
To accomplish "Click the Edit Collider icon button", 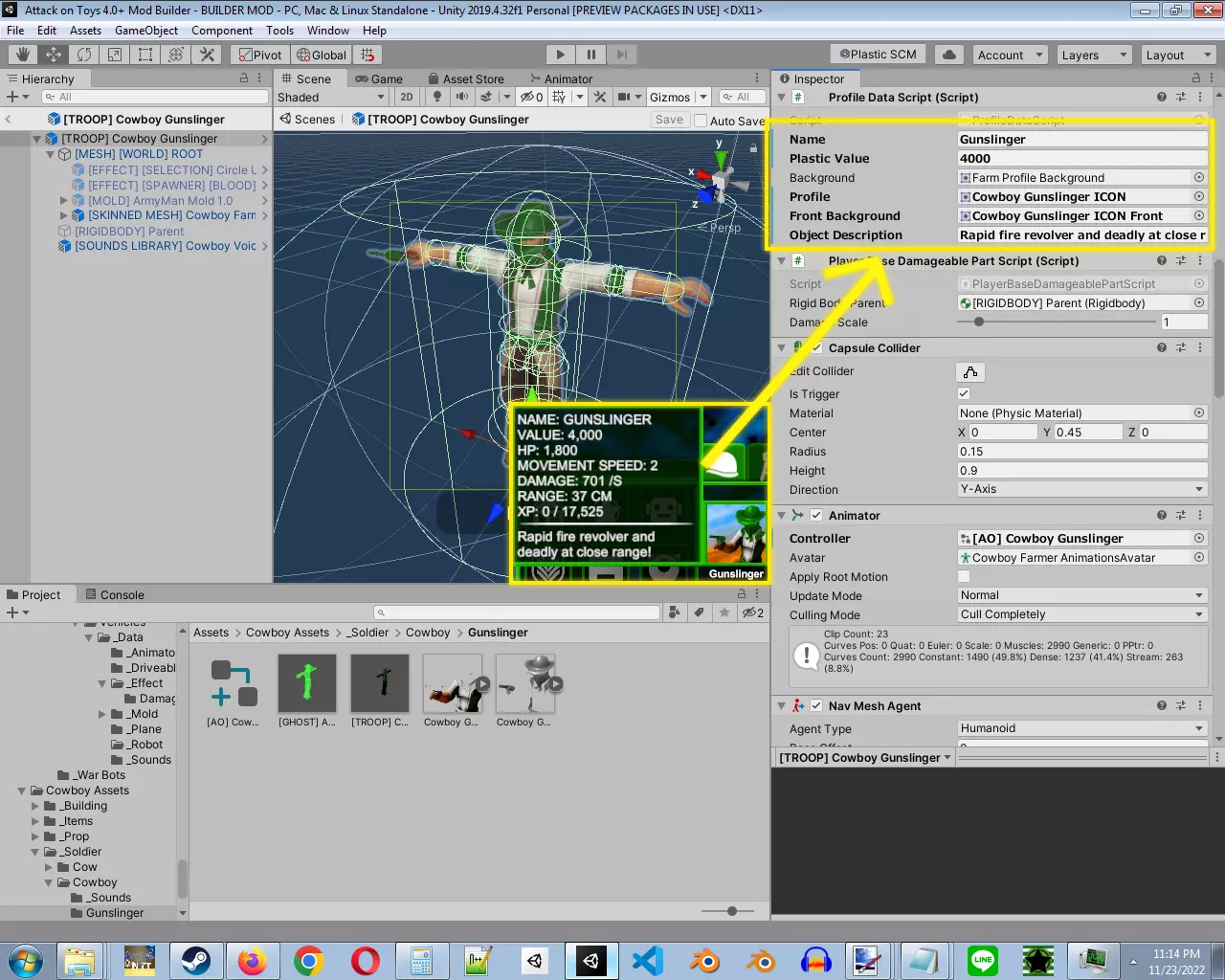I will coord(970,371).
